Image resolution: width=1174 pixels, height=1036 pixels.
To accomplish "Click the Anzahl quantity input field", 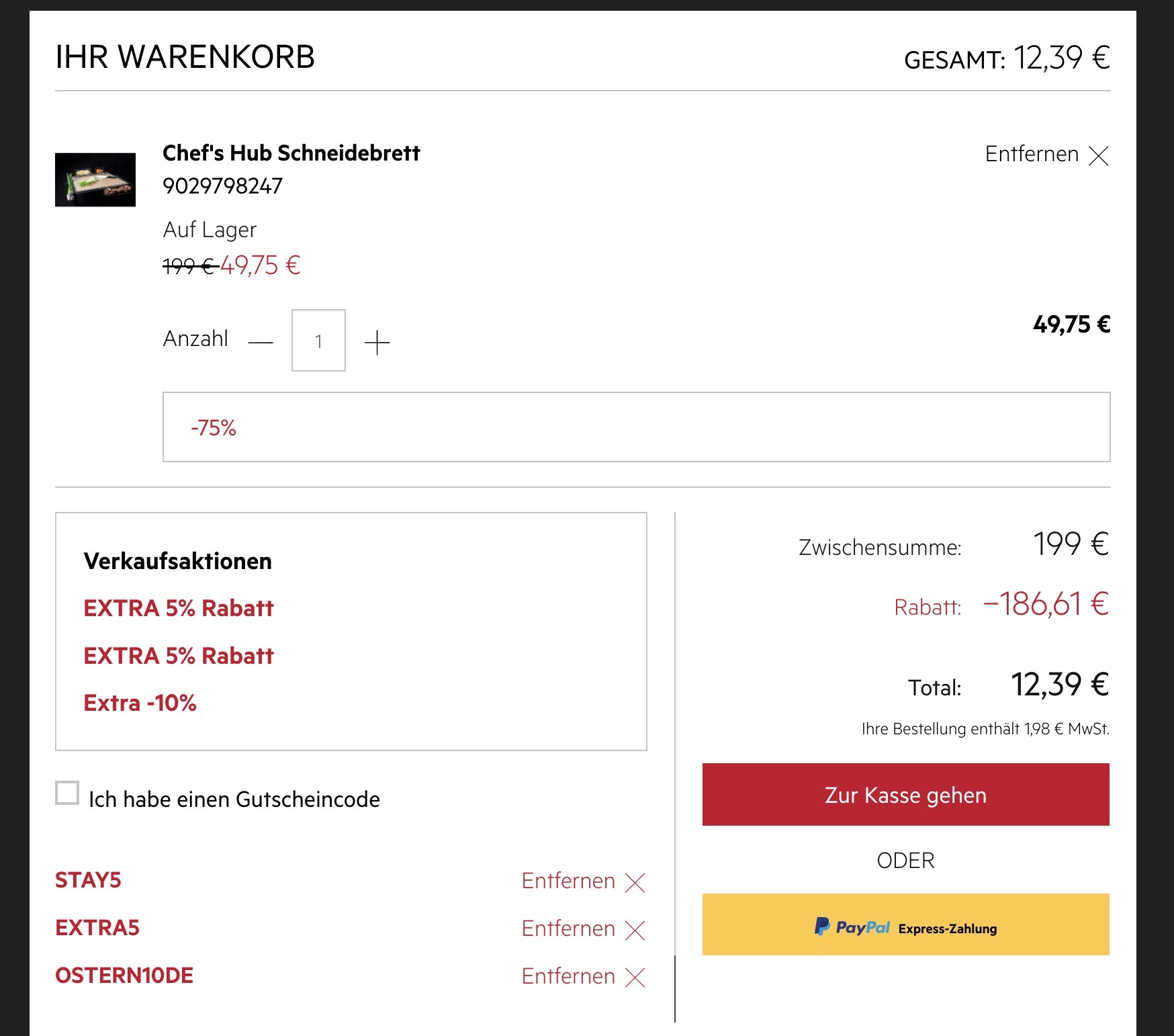I will [x=318, y=341].
